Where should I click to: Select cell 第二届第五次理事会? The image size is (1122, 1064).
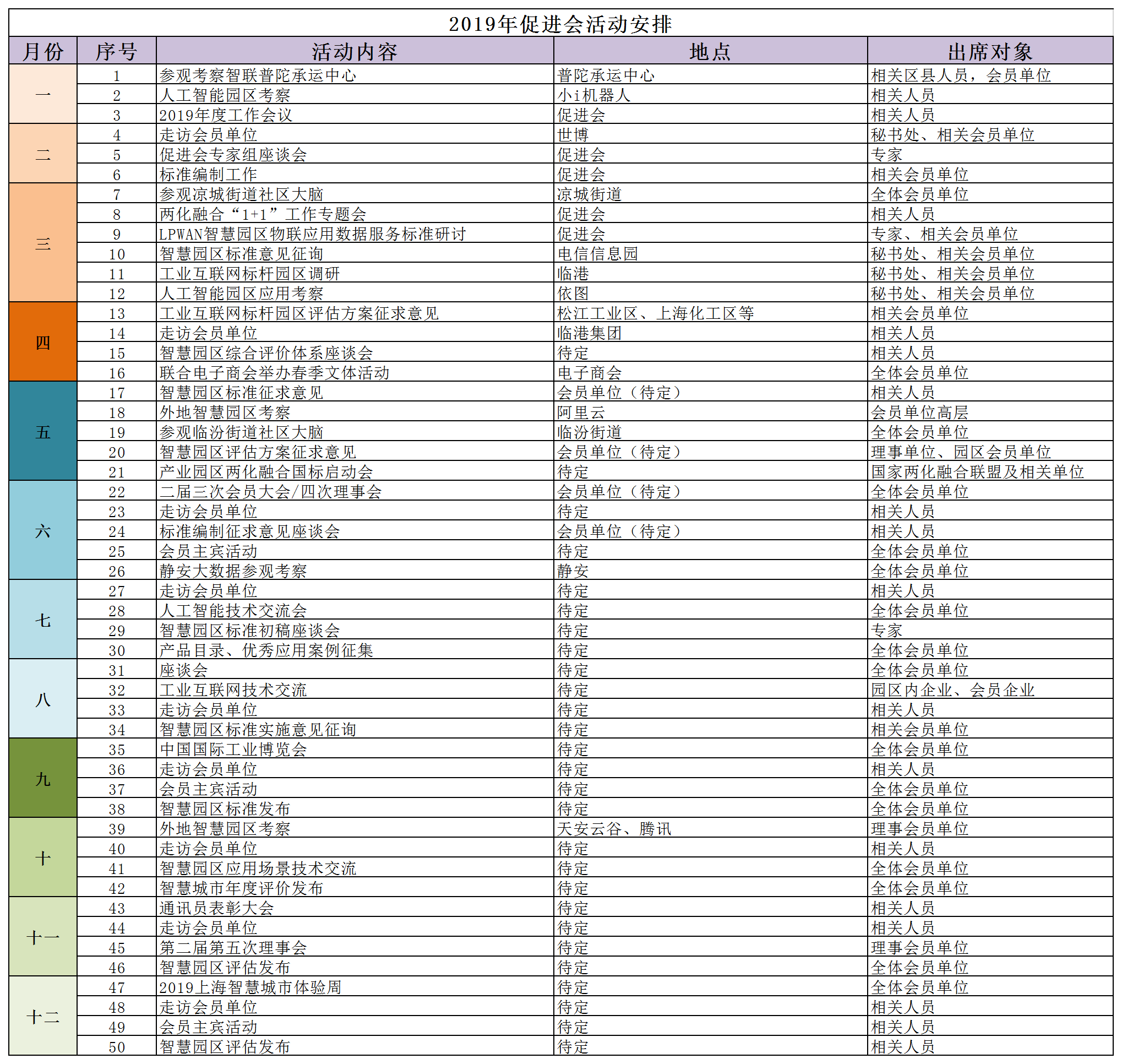tap(355, 947)
